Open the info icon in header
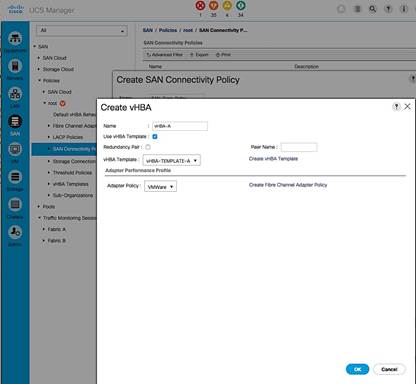The width and height of the screenshot is (416, 384). pos(404,9)
